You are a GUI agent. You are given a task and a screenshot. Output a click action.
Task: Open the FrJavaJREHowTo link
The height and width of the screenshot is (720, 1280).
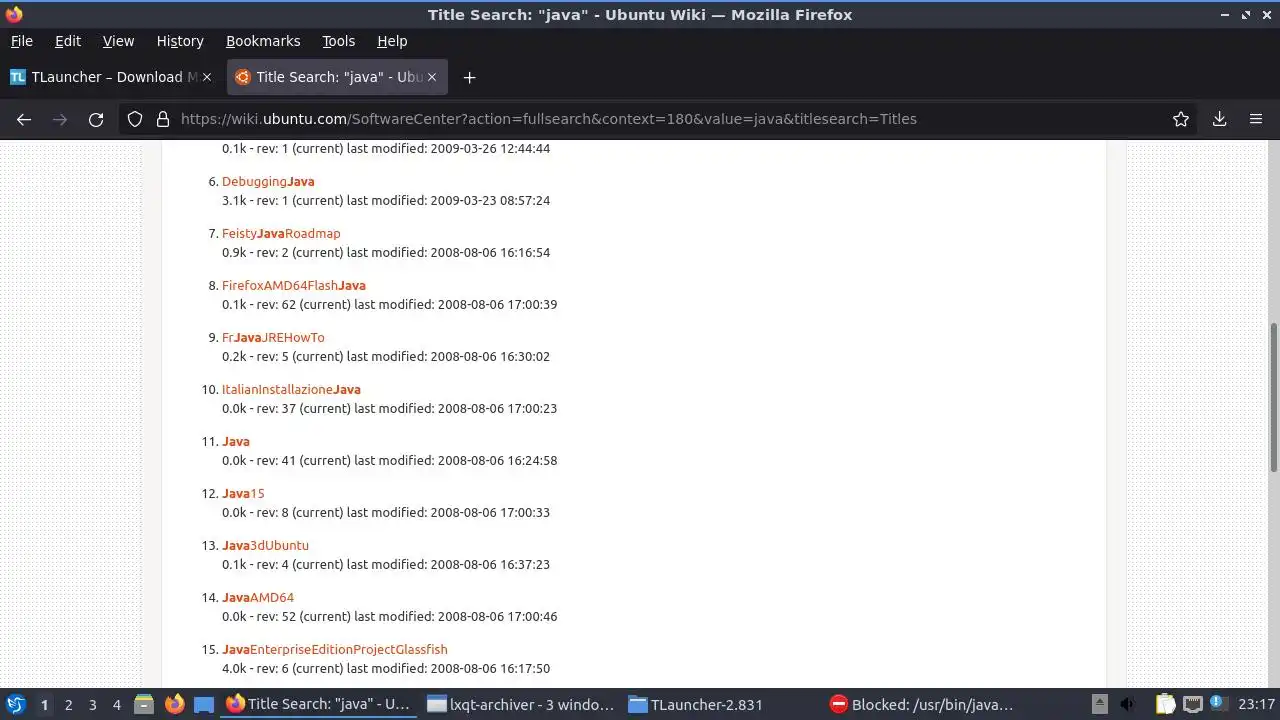pos(273,337)
